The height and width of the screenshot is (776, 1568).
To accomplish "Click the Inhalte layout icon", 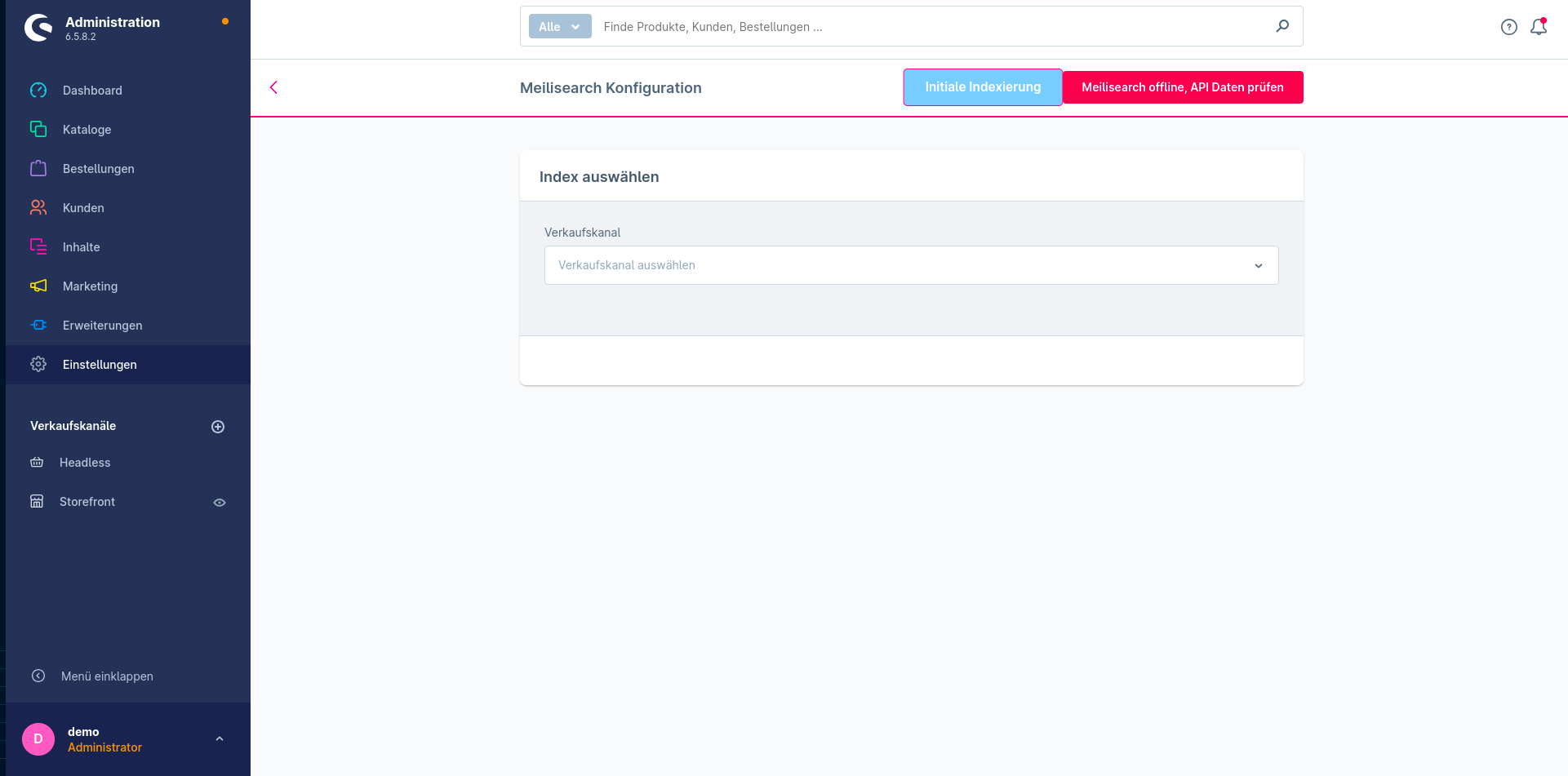I will (38, 246).
